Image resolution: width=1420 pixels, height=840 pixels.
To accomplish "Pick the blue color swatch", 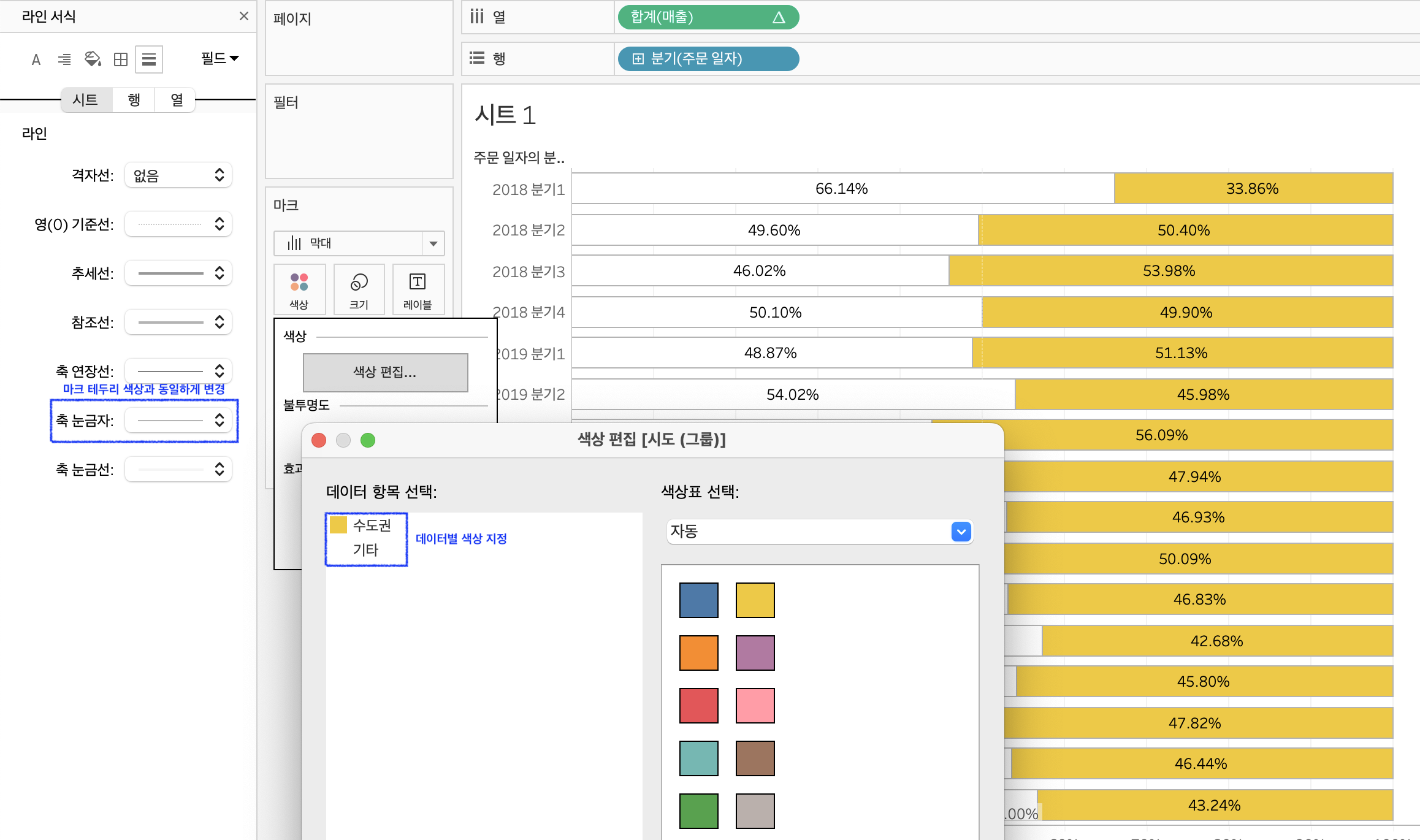I will (699, 600).
